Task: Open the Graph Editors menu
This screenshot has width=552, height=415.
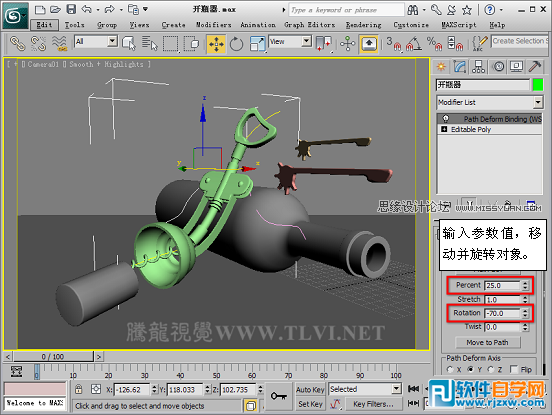Action: (310, 25)
